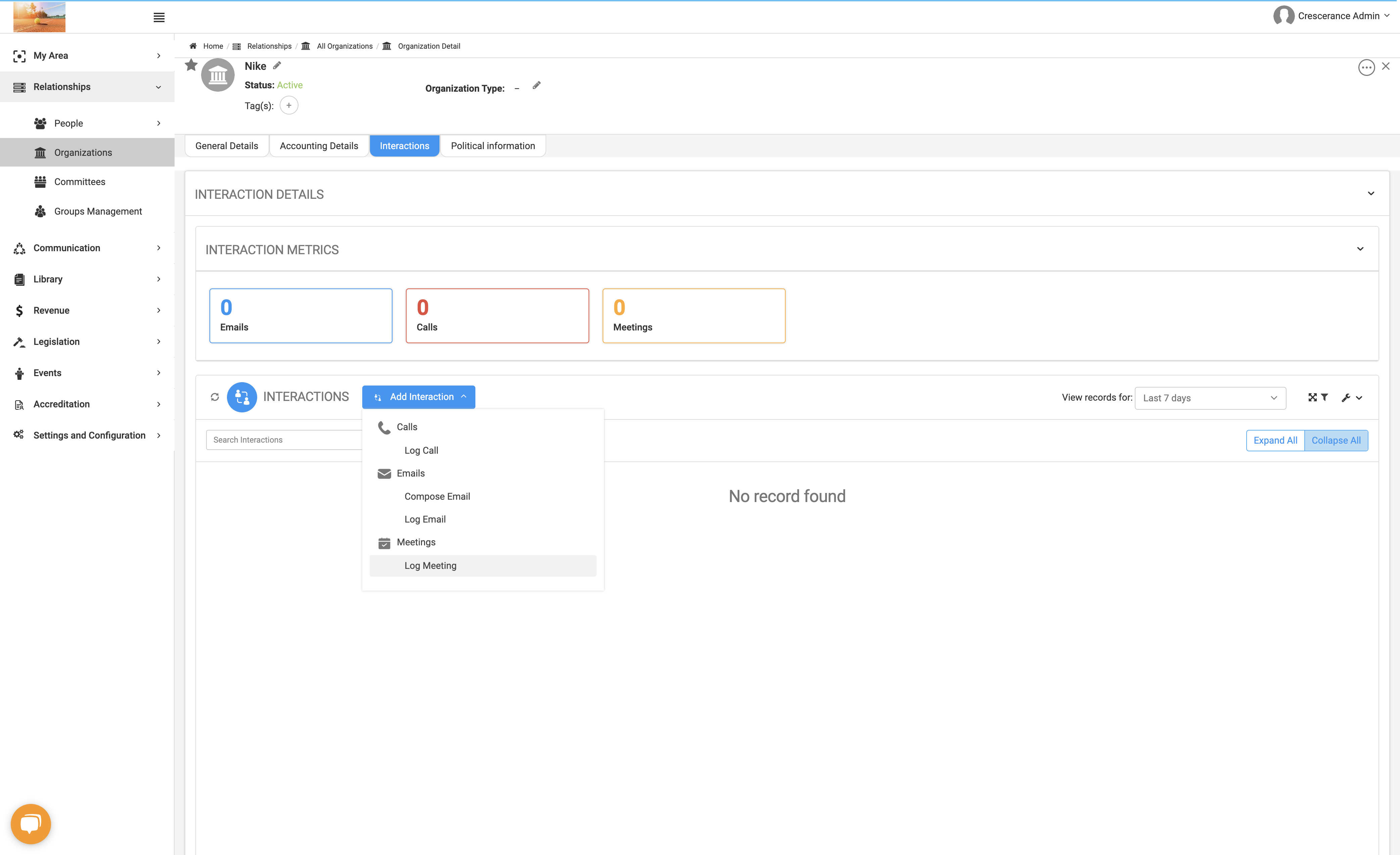The image size is (1400, 855).
Task: Click the app logo thumbnail
Action: click(x=39, y=16)
